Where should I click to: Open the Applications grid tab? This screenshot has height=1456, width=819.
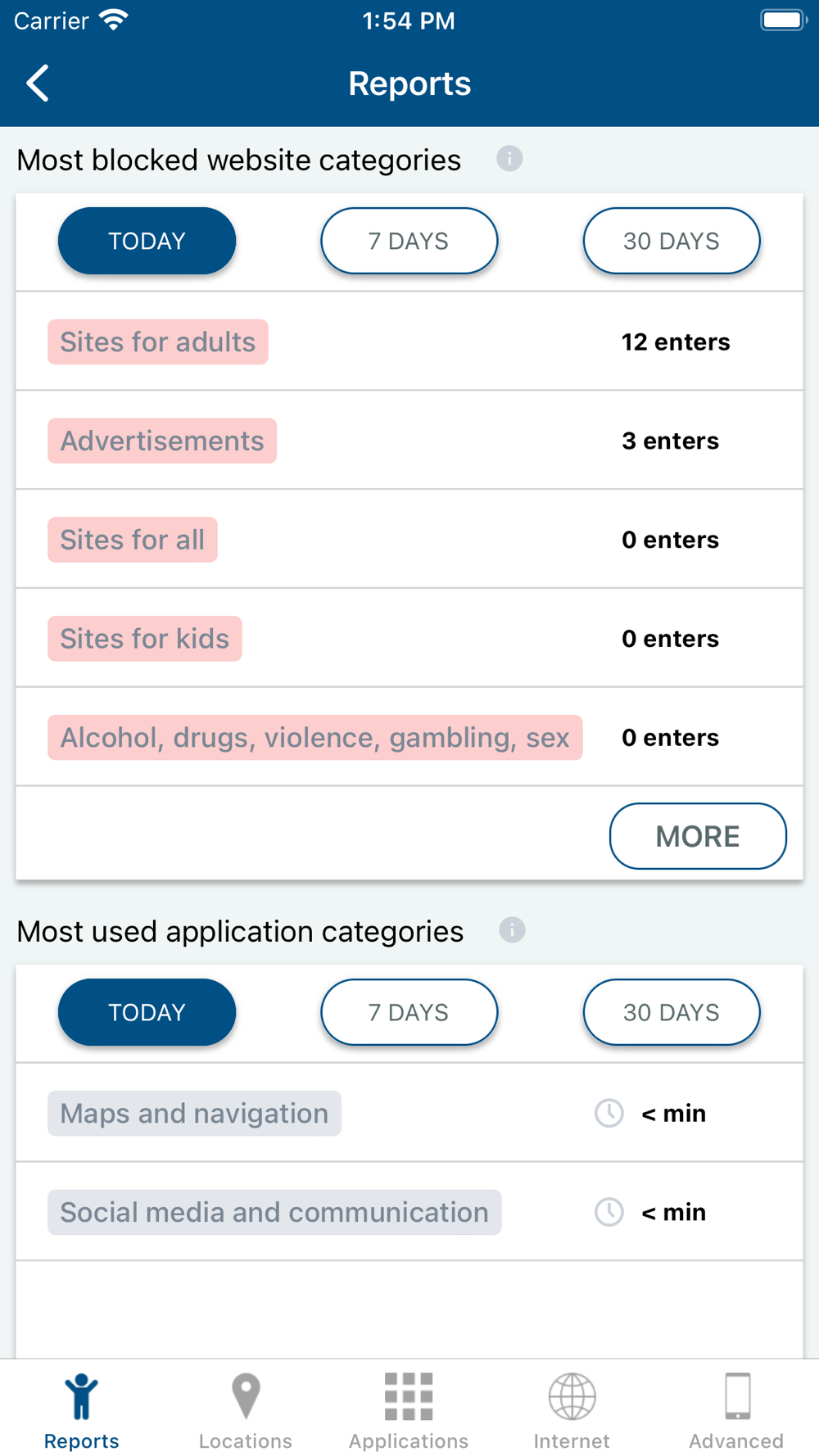click(x=409, y=1410)
